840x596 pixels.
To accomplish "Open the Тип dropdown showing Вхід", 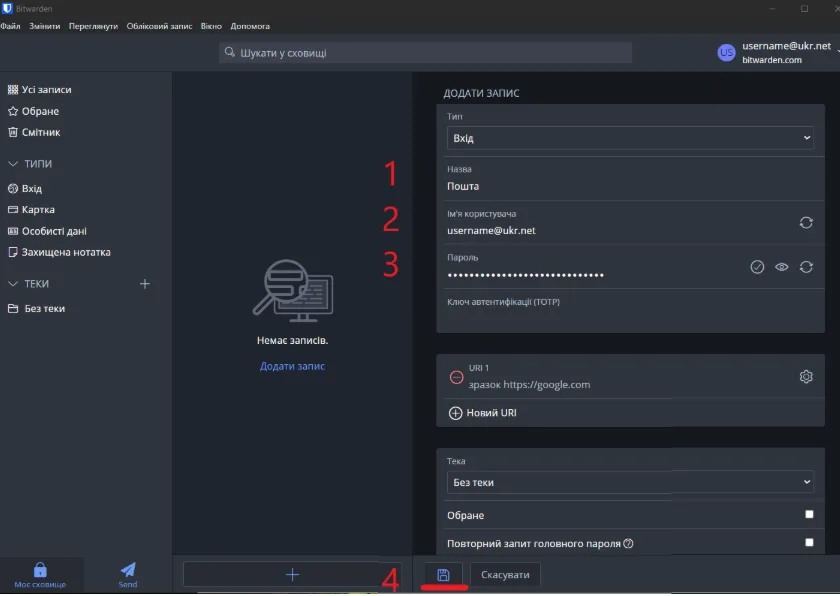I will 630,138.
